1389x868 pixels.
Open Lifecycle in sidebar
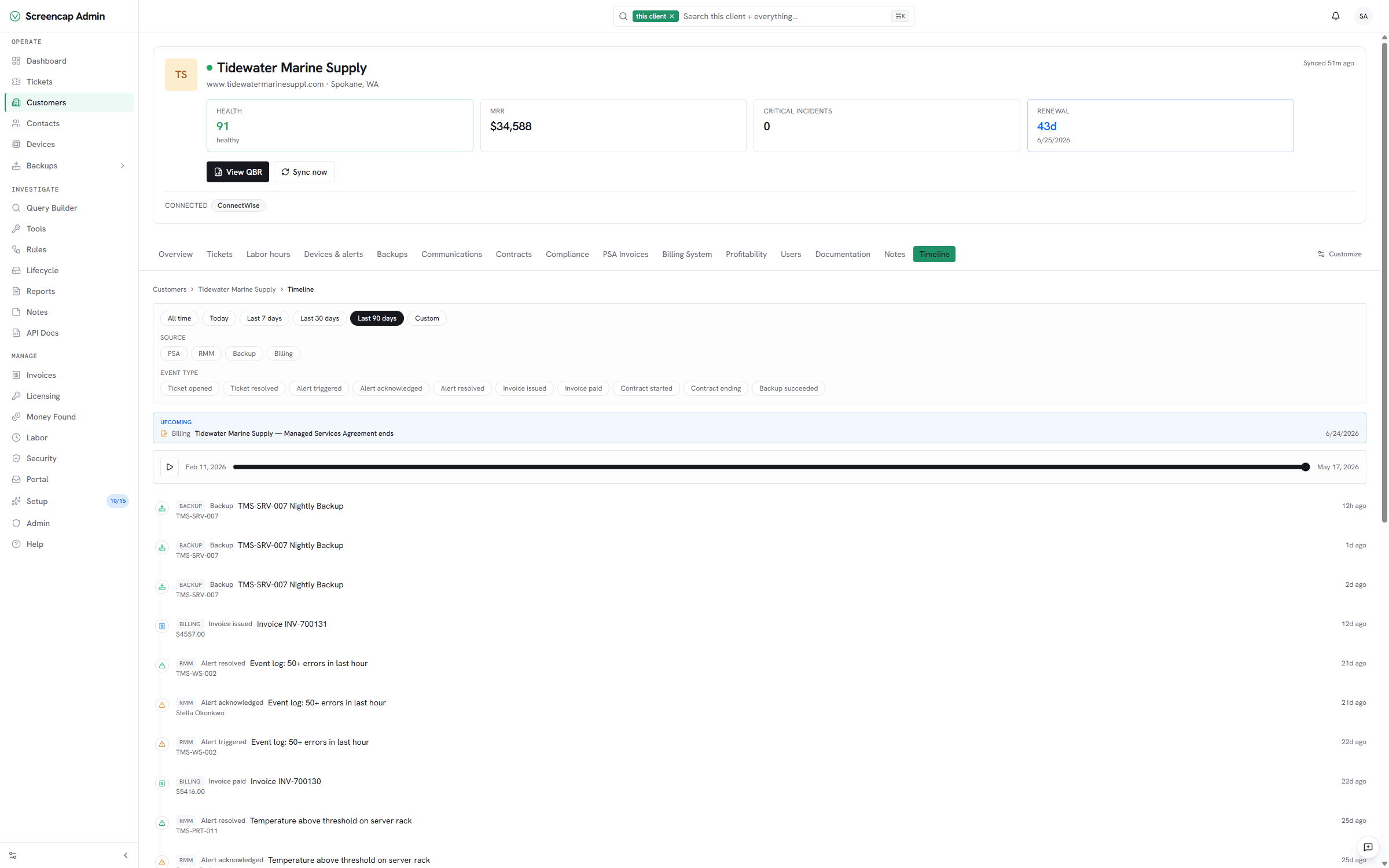pos(69,270)
